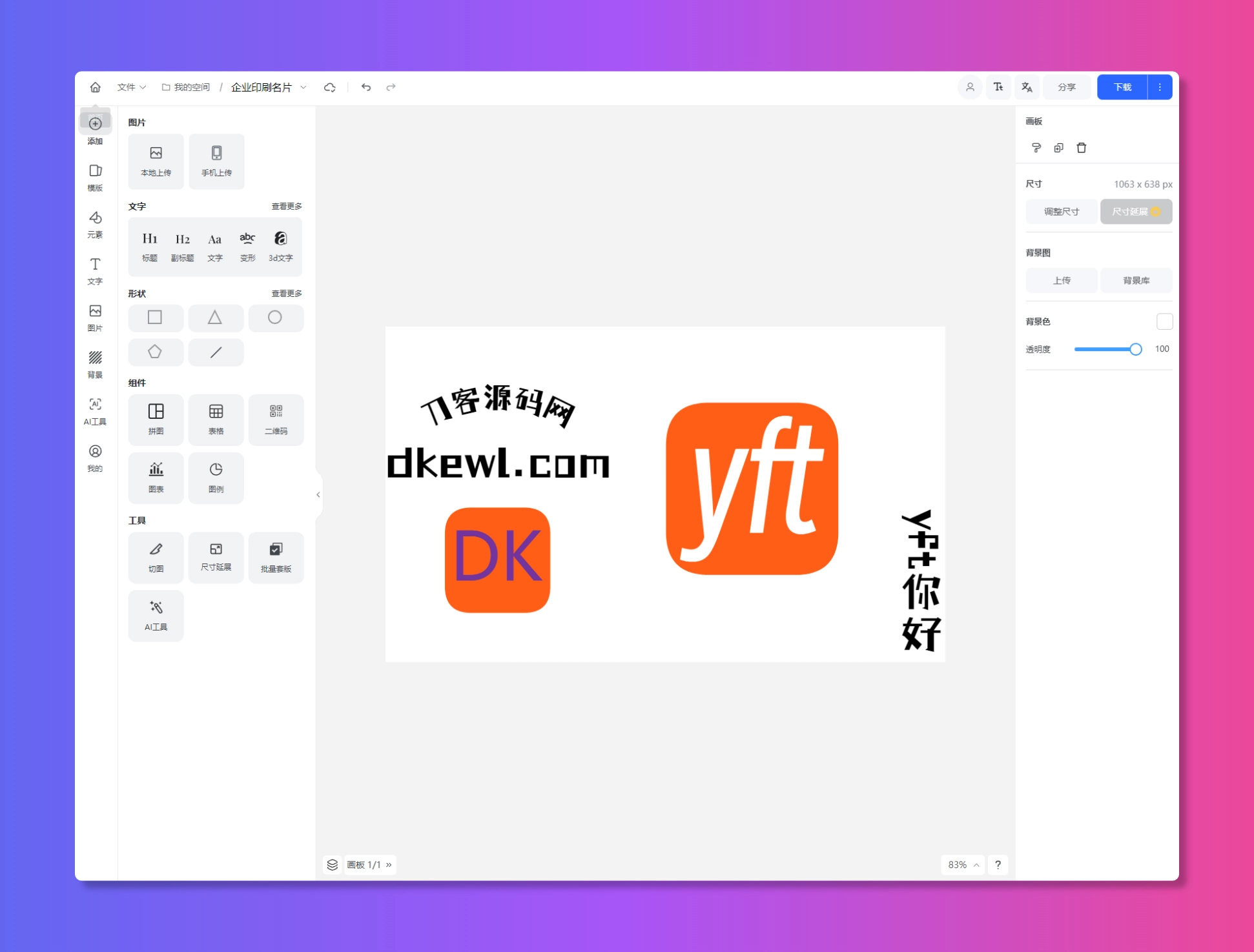Add 3d文字 element
Viewport: 1254px width, 952px height.
coord(280,247)
